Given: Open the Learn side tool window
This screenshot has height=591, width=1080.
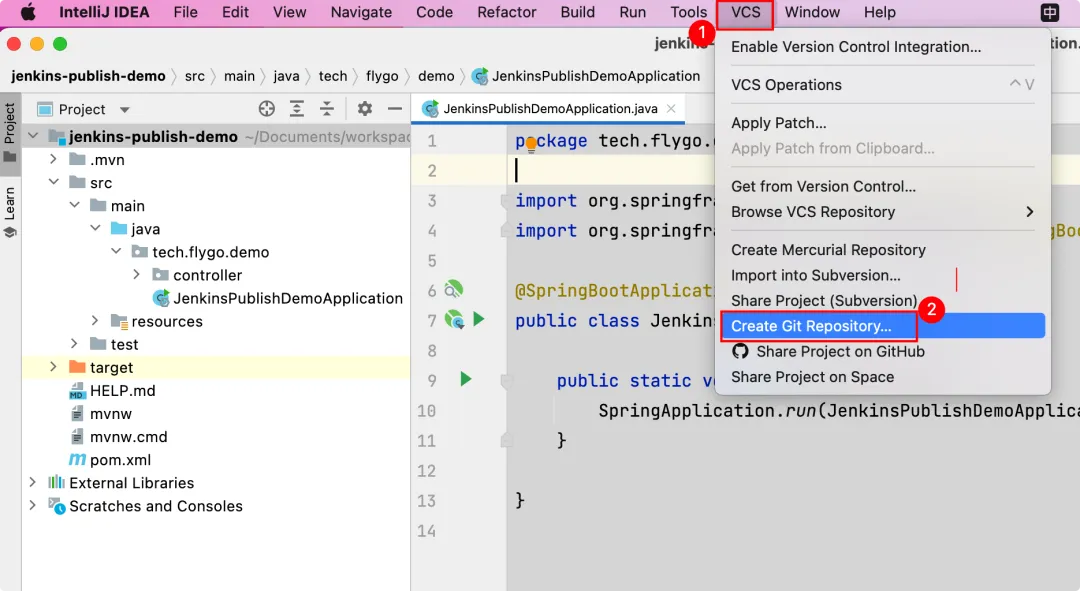Looking at the screenshot, I should click(x=10, y=212).
